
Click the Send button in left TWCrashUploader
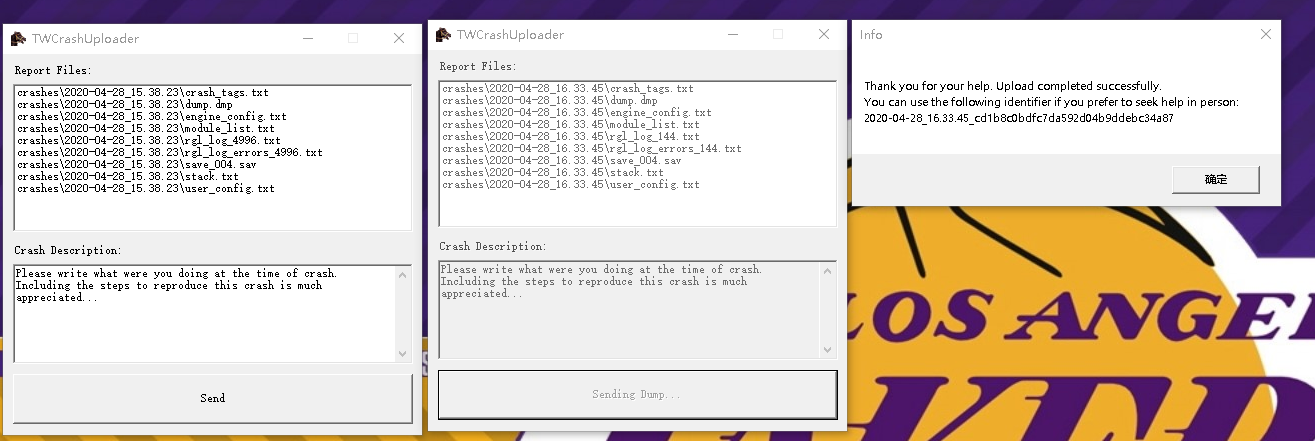[x=212, y=398]
